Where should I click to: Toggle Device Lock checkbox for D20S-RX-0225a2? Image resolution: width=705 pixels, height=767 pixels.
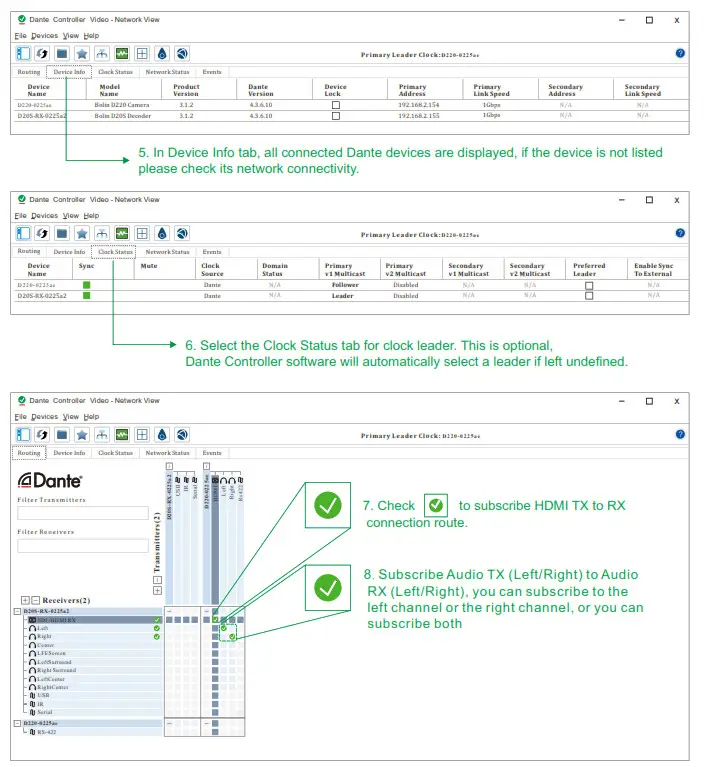coord(336,116)
